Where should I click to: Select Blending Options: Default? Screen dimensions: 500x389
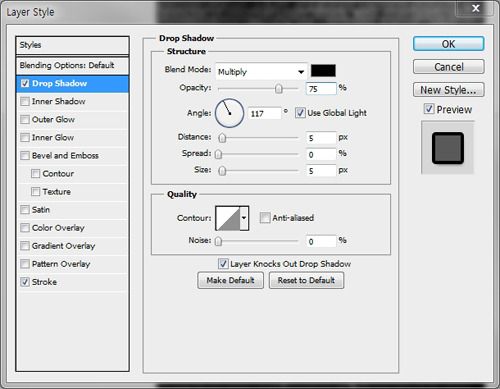pos(72,65)
